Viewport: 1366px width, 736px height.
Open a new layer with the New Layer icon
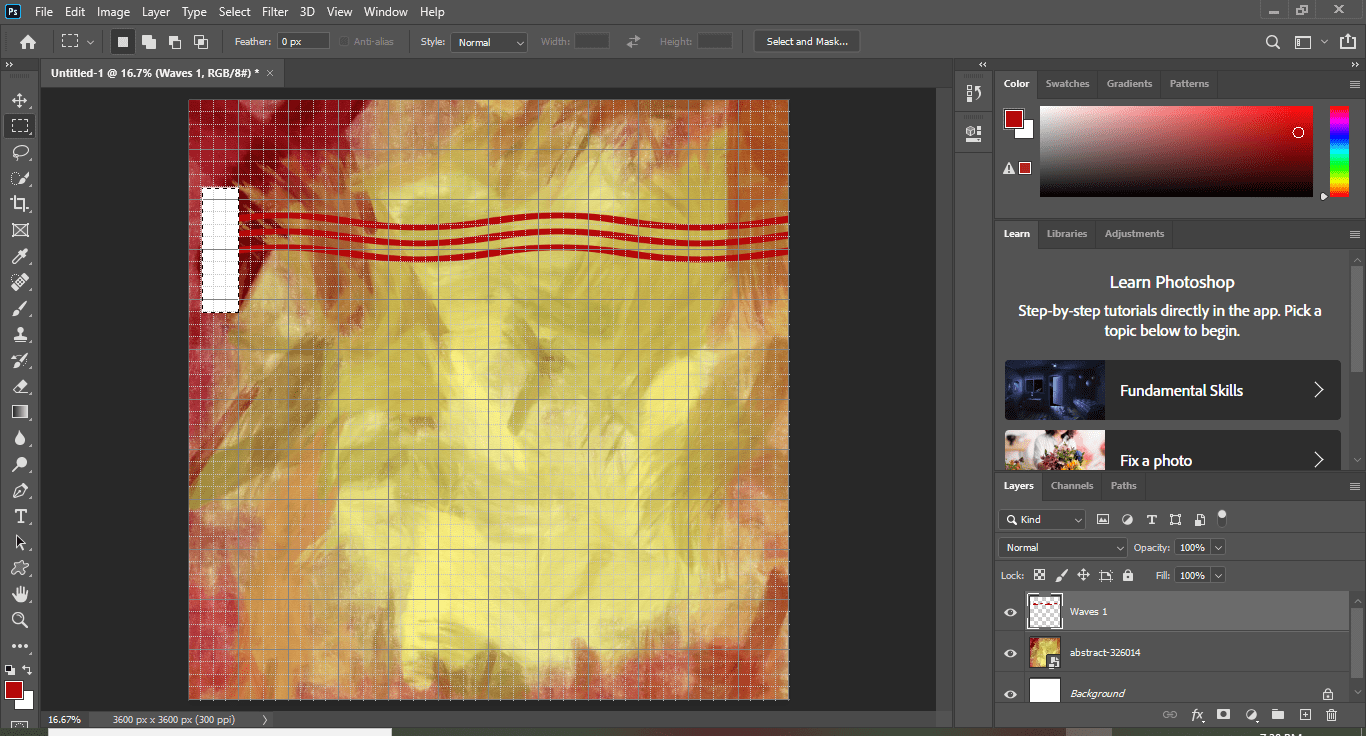(x=1305, y=715)
